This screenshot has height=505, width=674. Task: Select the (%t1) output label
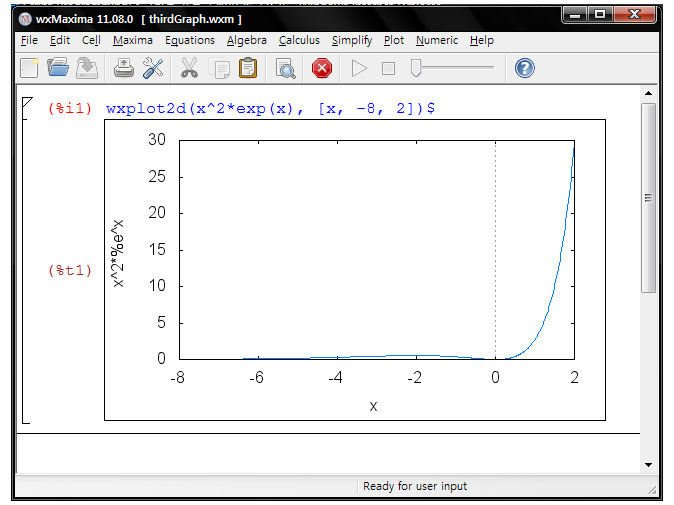(x=70, y=271)
